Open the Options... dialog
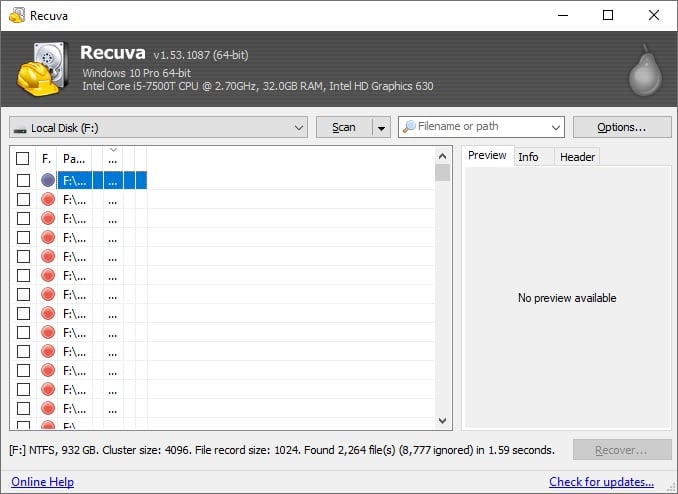Screen dimensions: 678x494 pos(622,127)
